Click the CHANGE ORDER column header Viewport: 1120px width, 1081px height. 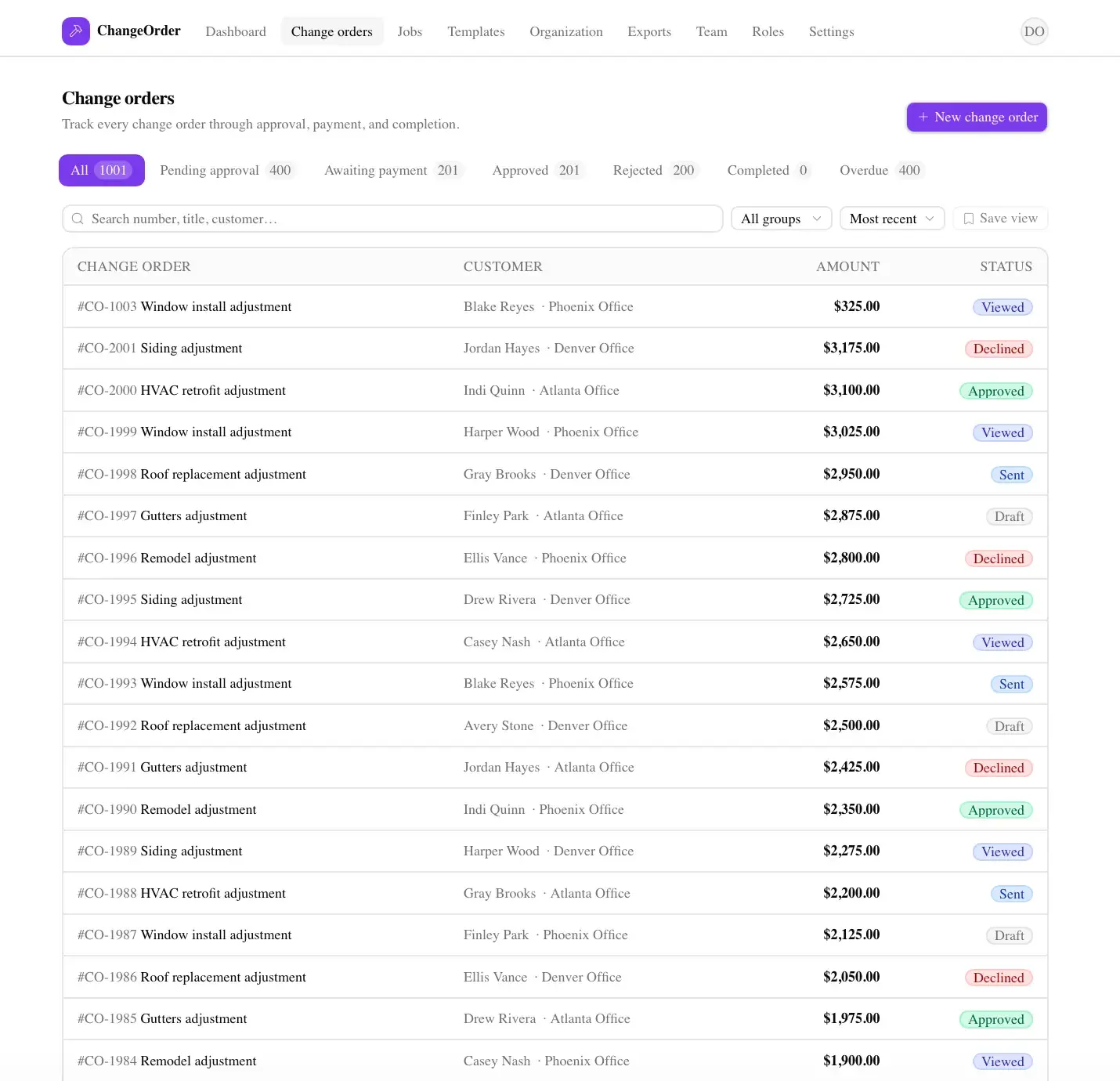[x=134, y=266]
